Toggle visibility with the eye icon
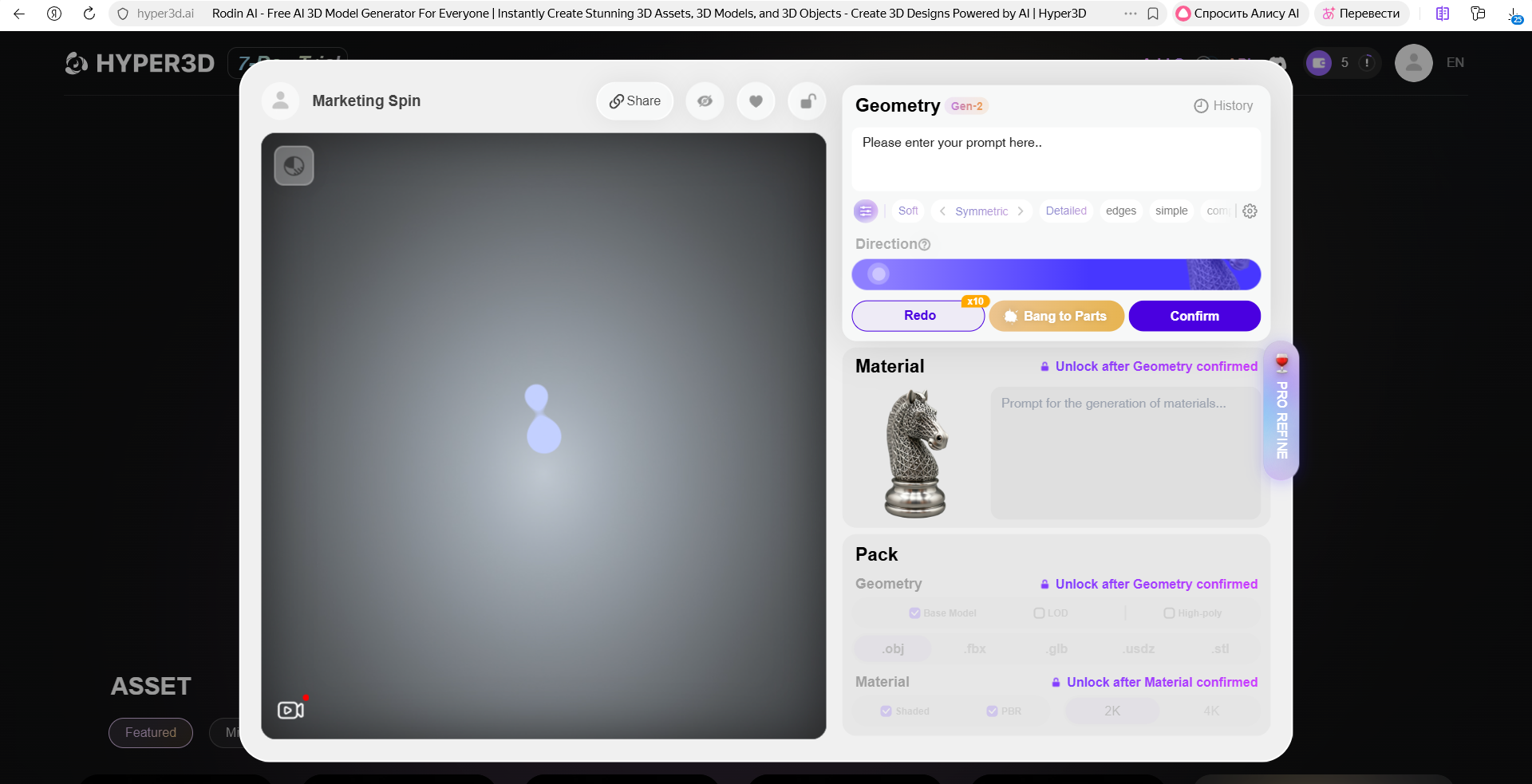Screen dimensions: 1532x784 [705, 101]
